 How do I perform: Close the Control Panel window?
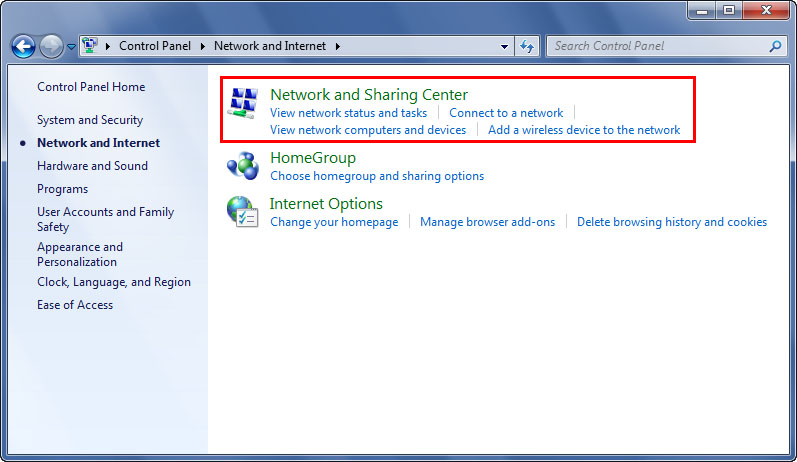point(767,10)
